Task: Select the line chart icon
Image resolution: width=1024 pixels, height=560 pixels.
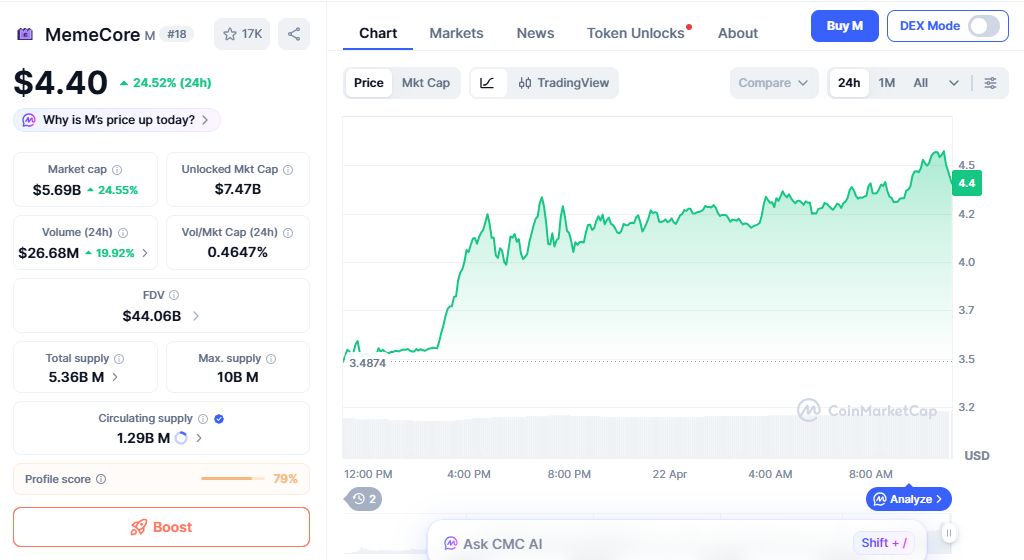Action: click(487, 83)
